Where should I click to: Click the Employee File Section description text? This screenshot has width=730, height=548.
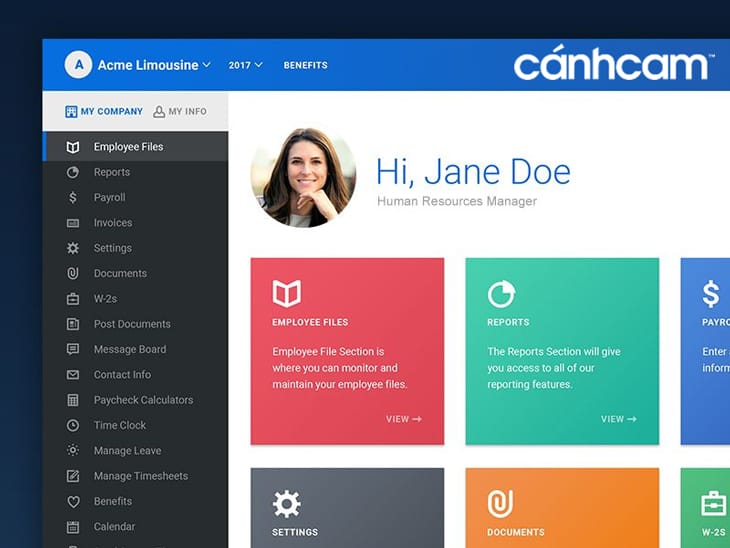(340, 368)
